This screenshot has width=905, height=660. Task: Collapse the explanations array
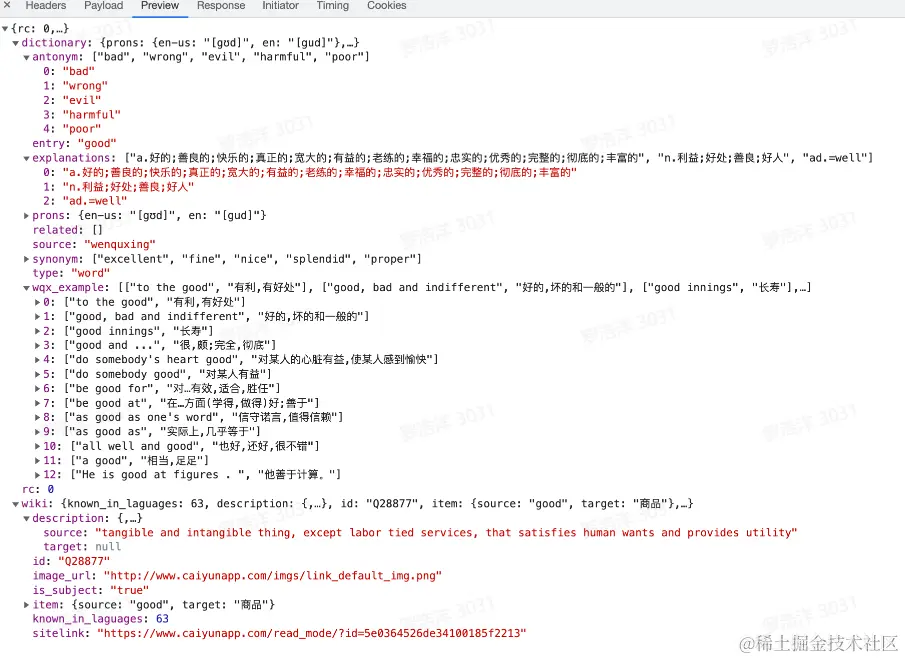point(27,158)
